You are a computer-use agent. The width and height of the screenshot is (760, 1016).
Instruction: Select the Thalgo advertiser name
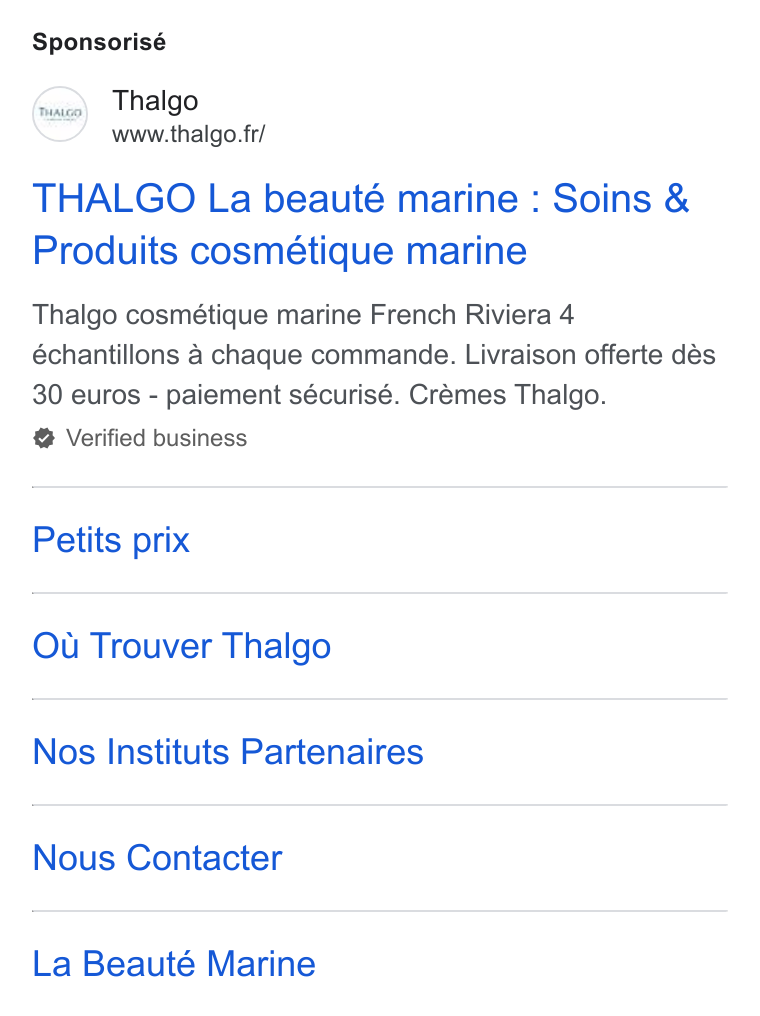155,101
